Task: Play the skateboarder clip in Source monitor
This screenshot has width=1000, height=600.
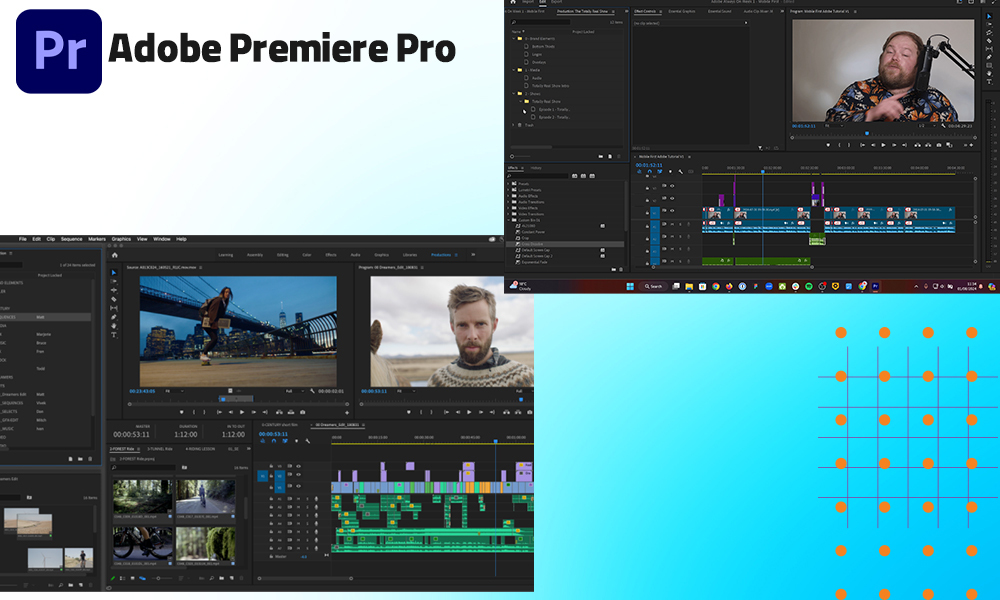Action: pyautogui.click(x=242, y=413)
